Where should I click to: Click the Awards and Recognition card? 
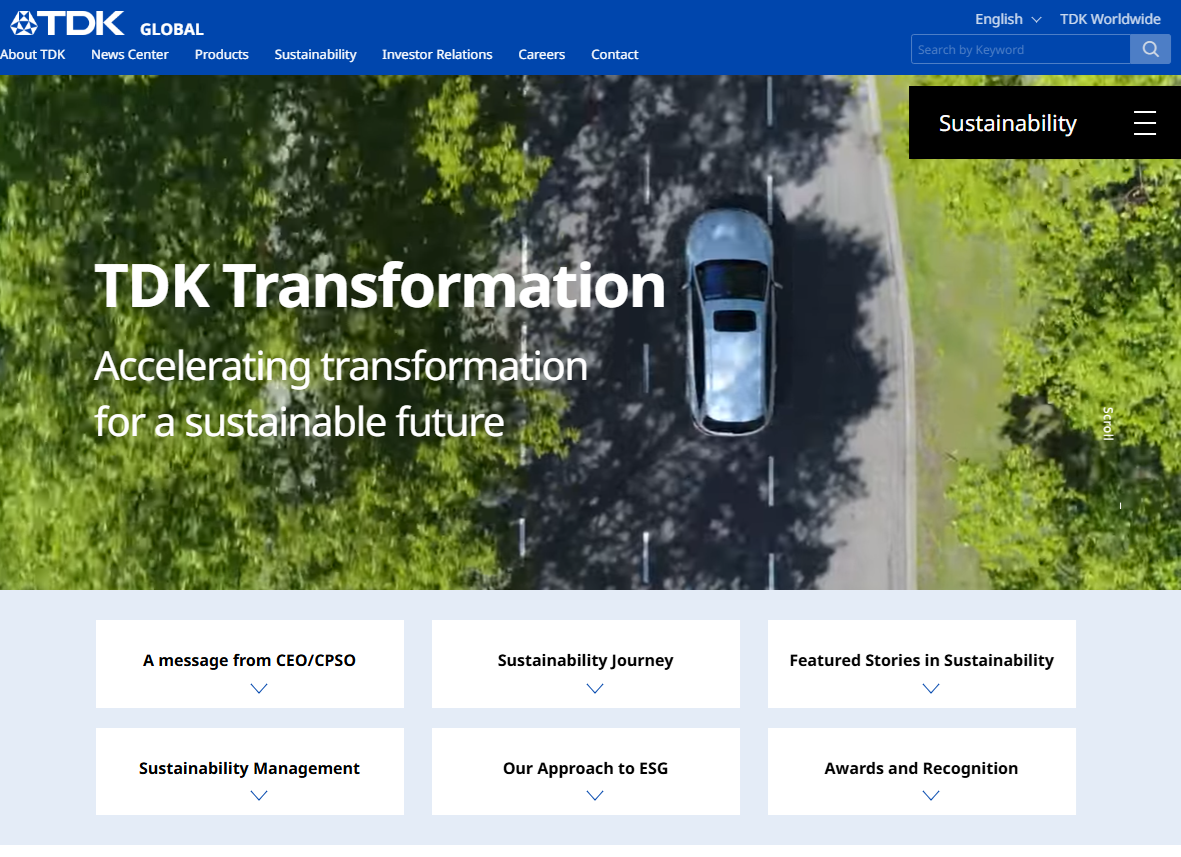point(922,772)
